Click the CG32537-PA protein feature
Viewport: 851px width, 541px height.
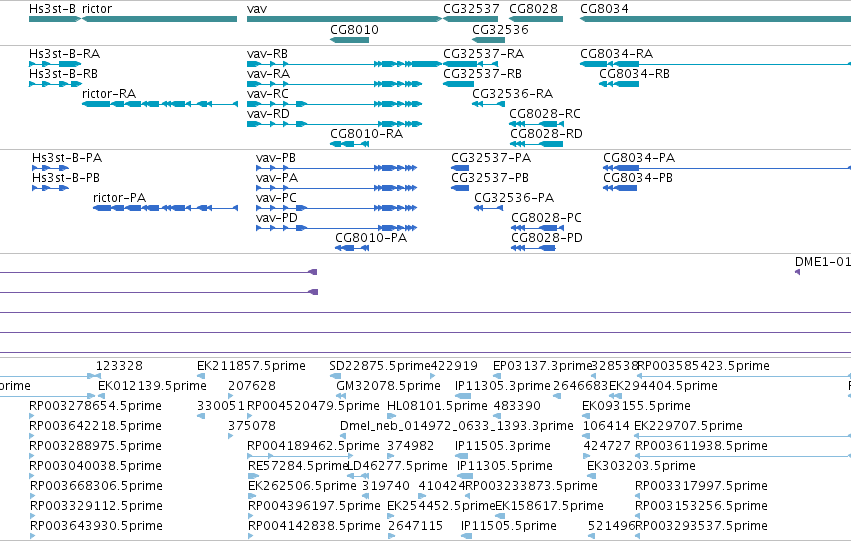[460, 168]
